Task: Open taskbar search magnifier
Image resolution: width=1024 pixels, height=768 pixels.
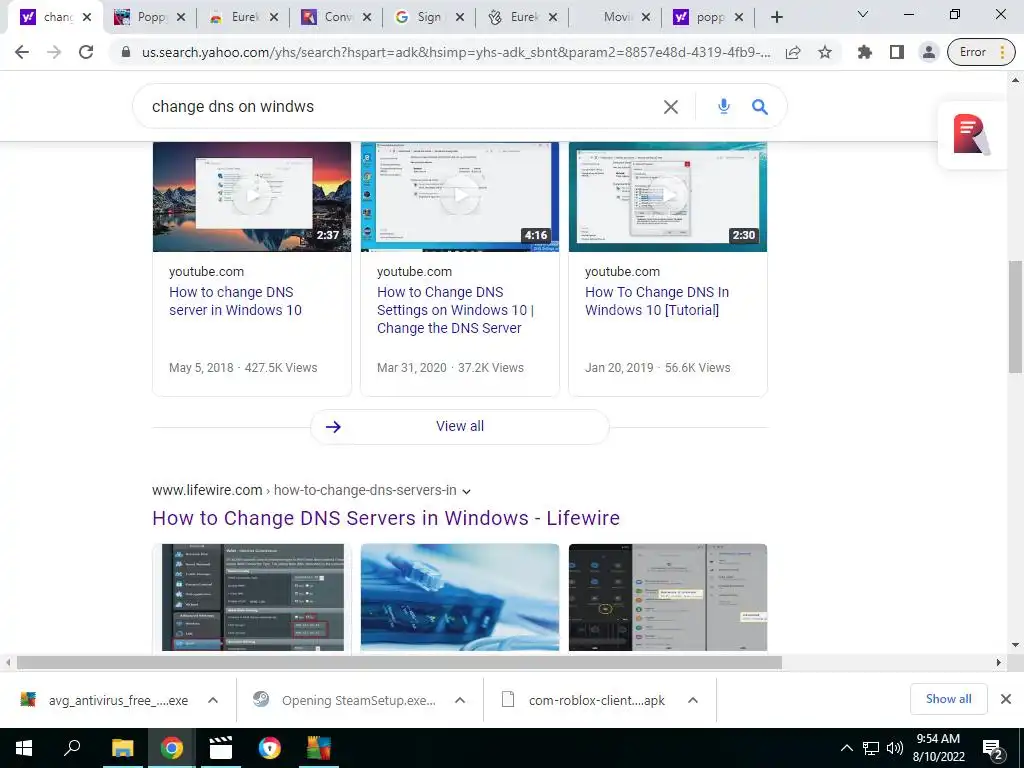Action: pyautogui.click(x=72, y=748)
